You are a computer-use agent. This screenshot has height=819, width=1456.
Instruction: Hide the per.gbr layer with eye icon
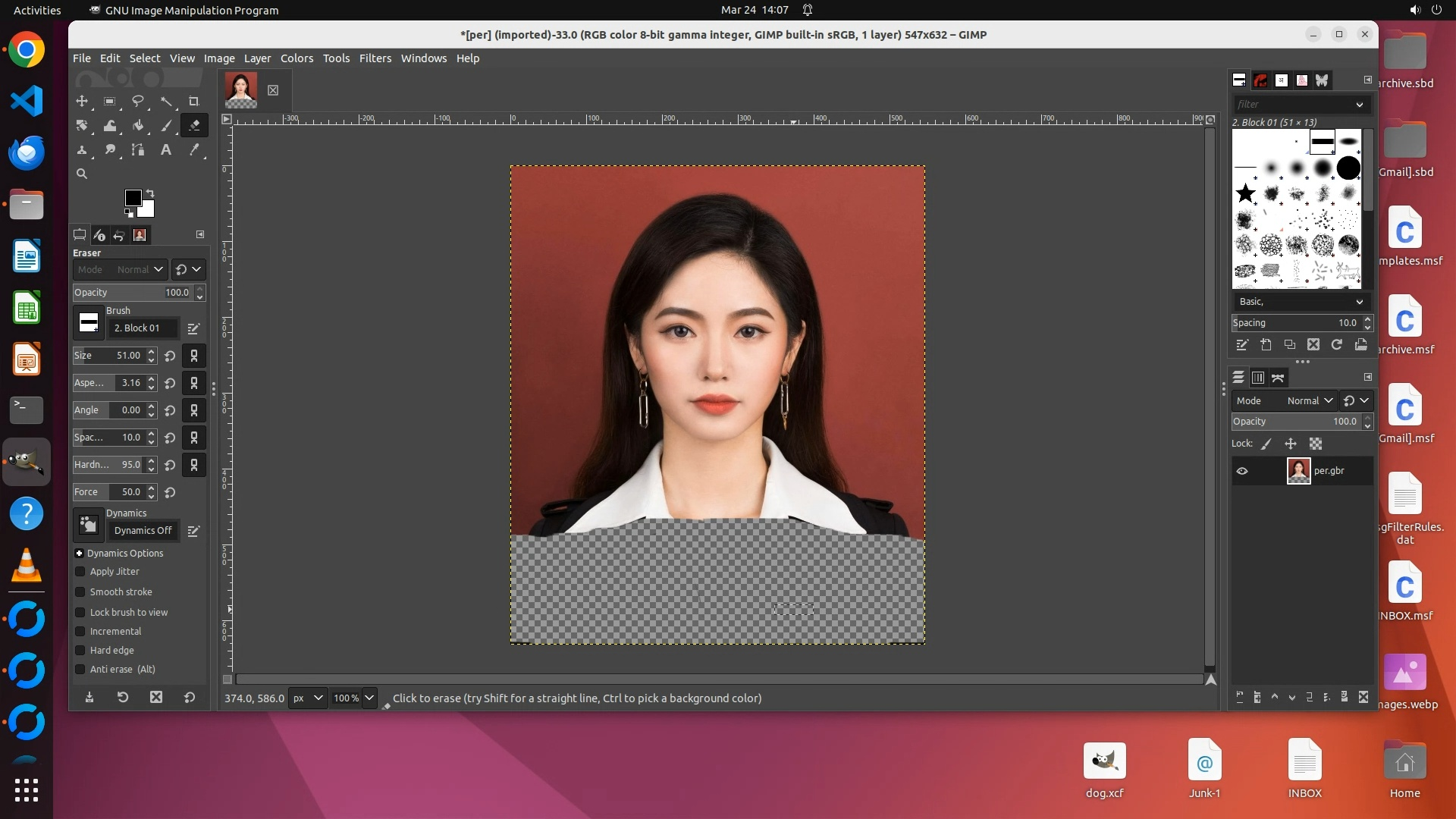tap(1242, 471)
